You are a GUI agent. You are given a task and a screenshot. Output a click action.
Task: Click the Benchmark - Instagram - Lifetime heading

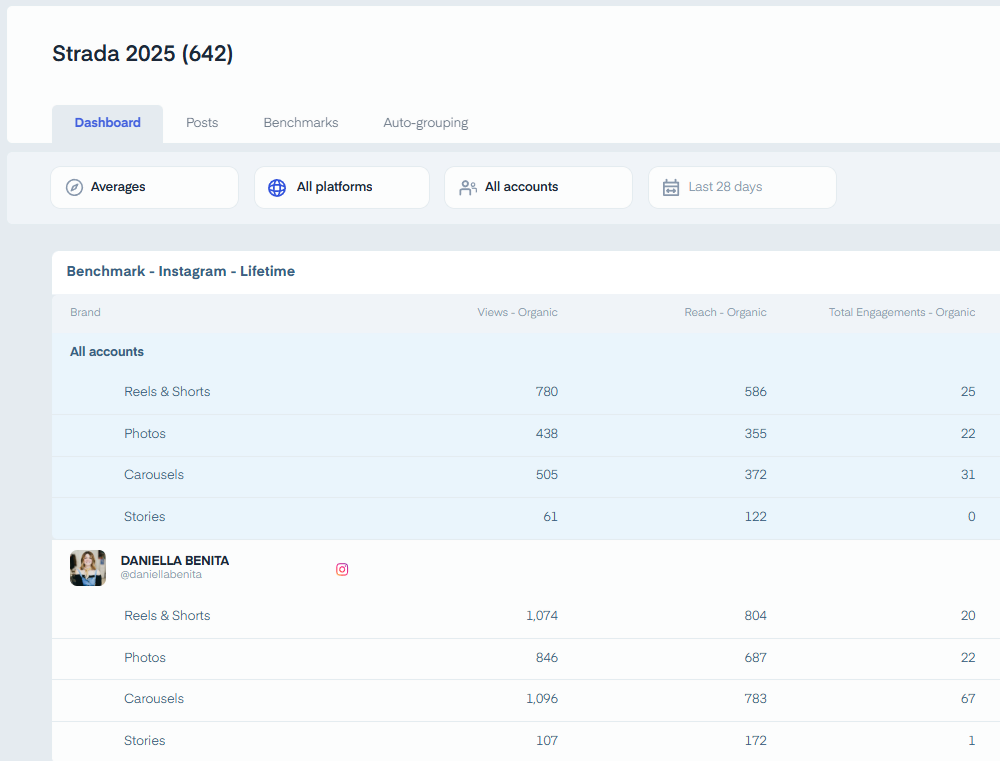click(181, 272)
